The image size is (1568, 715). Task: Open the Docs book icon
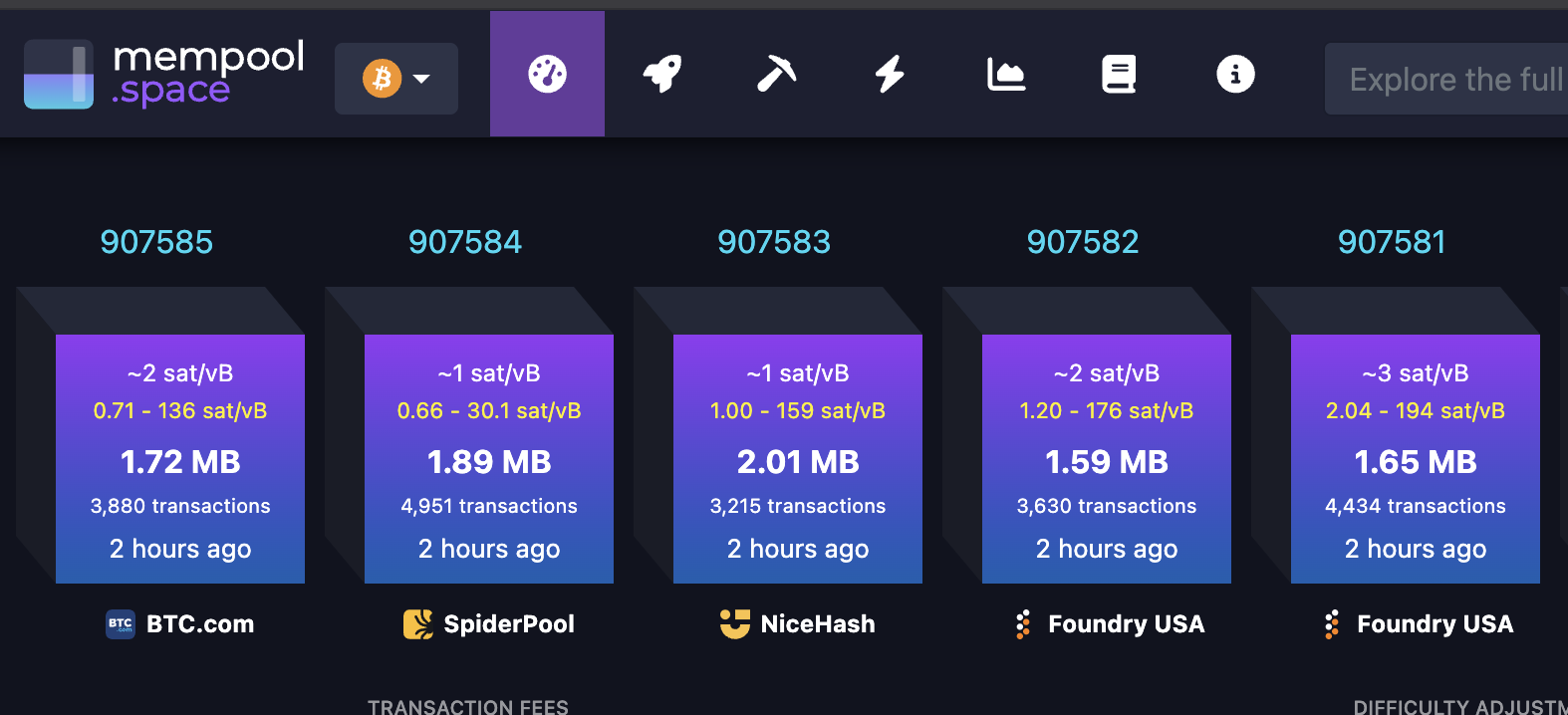[x=1119, y=74]
